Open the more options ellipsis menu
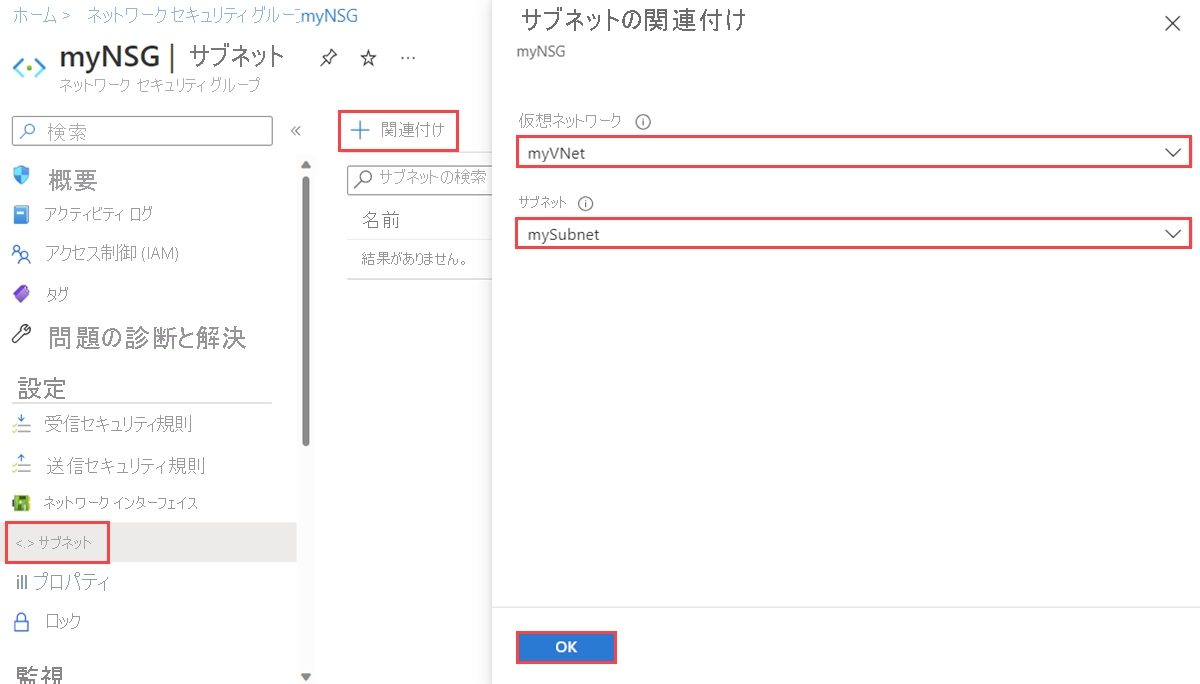The width and height of the screenshot is (1200, 684). 407,59
